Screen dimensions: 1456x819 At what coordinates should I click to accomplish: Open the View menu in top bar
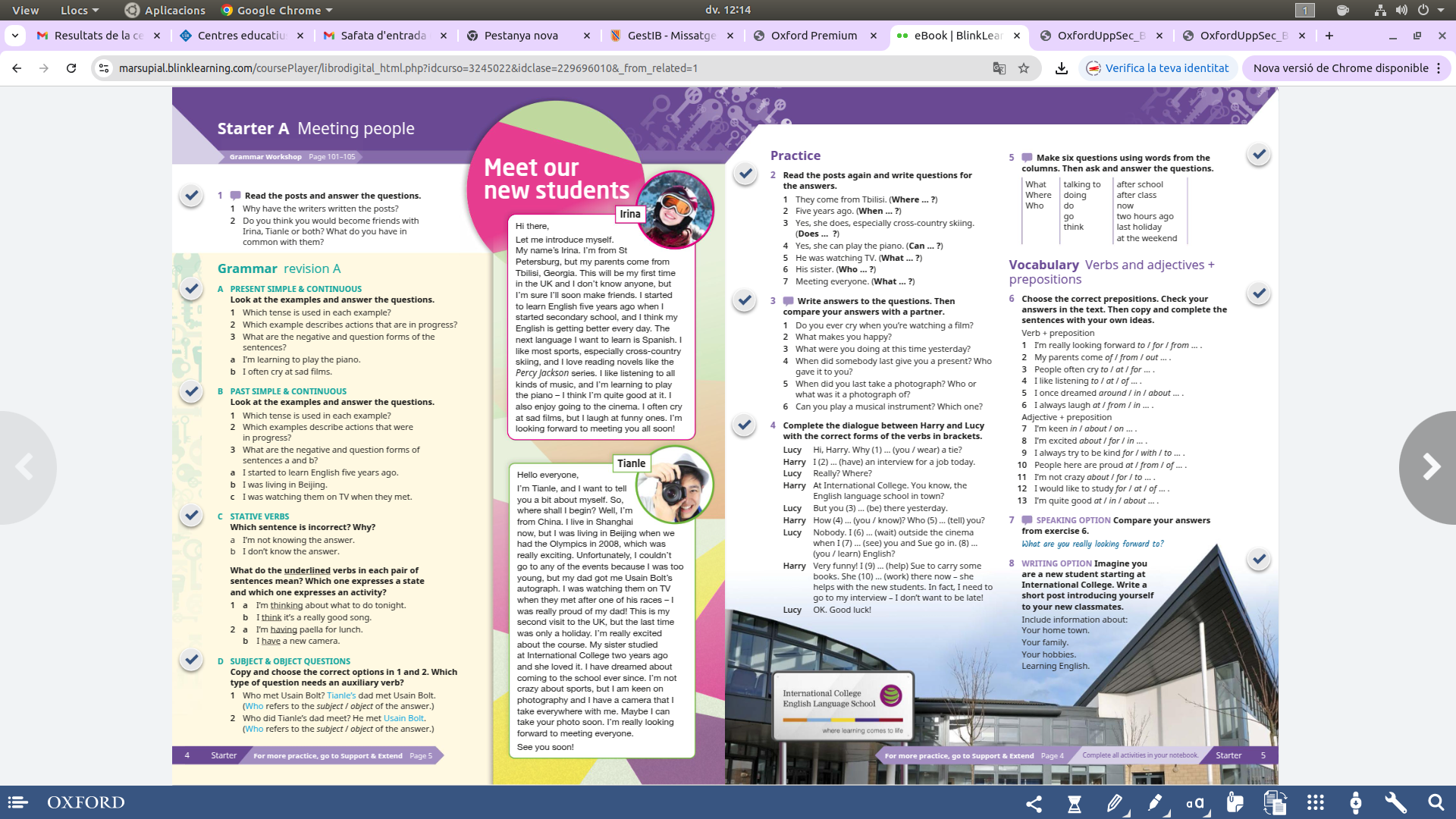[25, 11]
